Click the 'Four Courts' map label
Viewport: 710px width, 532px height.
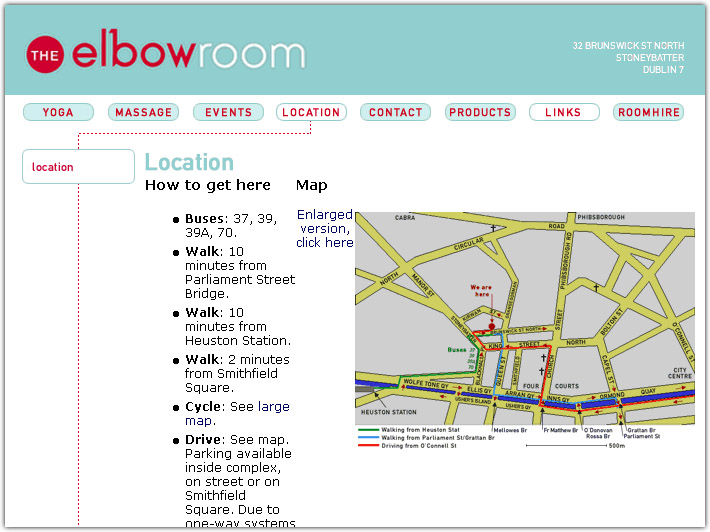click(551, 386)
